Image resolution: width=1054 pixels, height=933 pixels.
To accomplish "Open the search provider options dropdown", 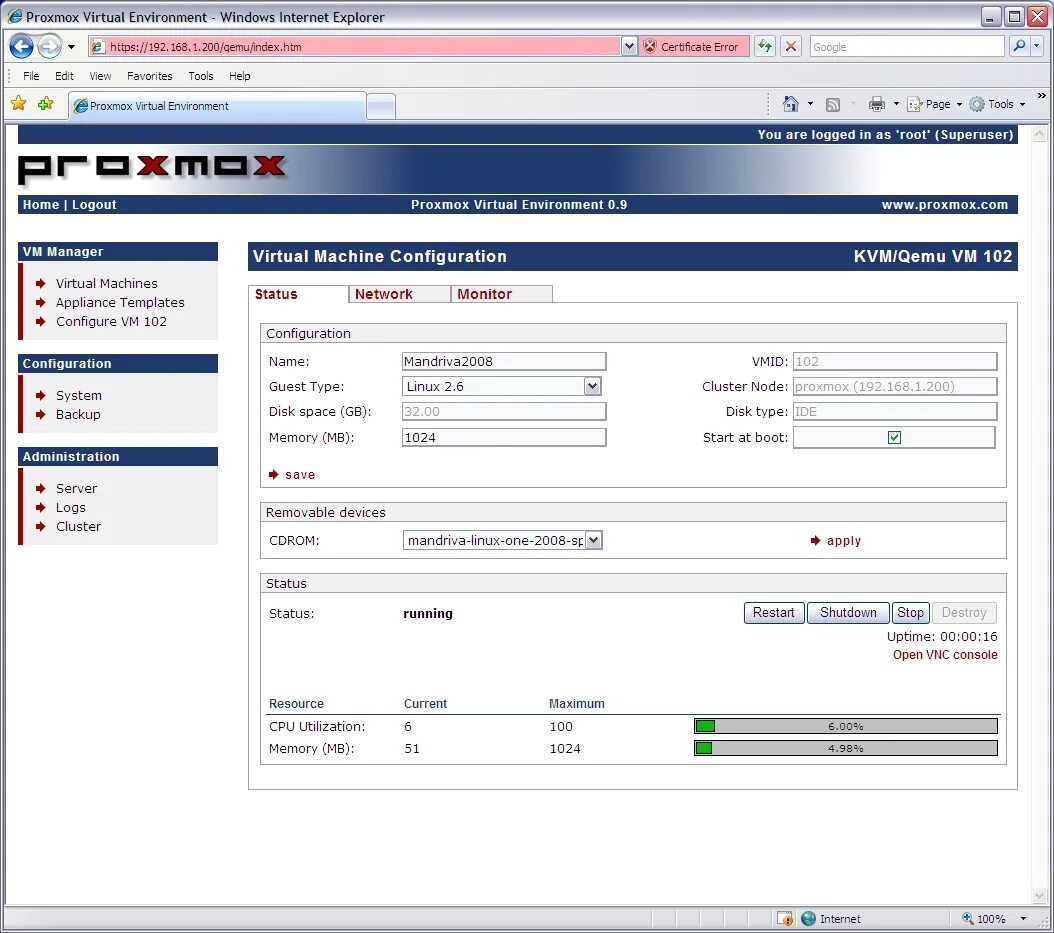I will point(1037,46).
